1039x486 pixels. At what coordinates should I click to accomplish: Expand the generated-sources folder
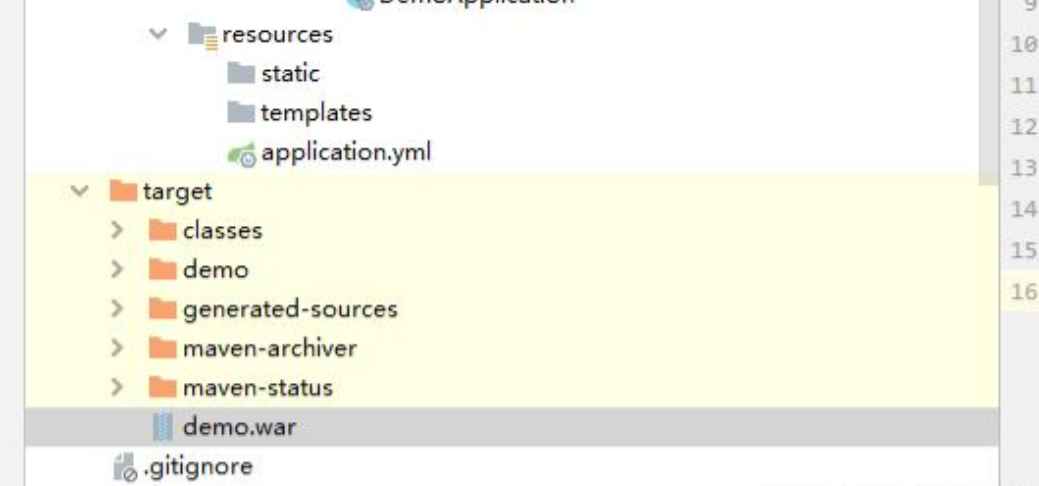click(x=117, y=309)
